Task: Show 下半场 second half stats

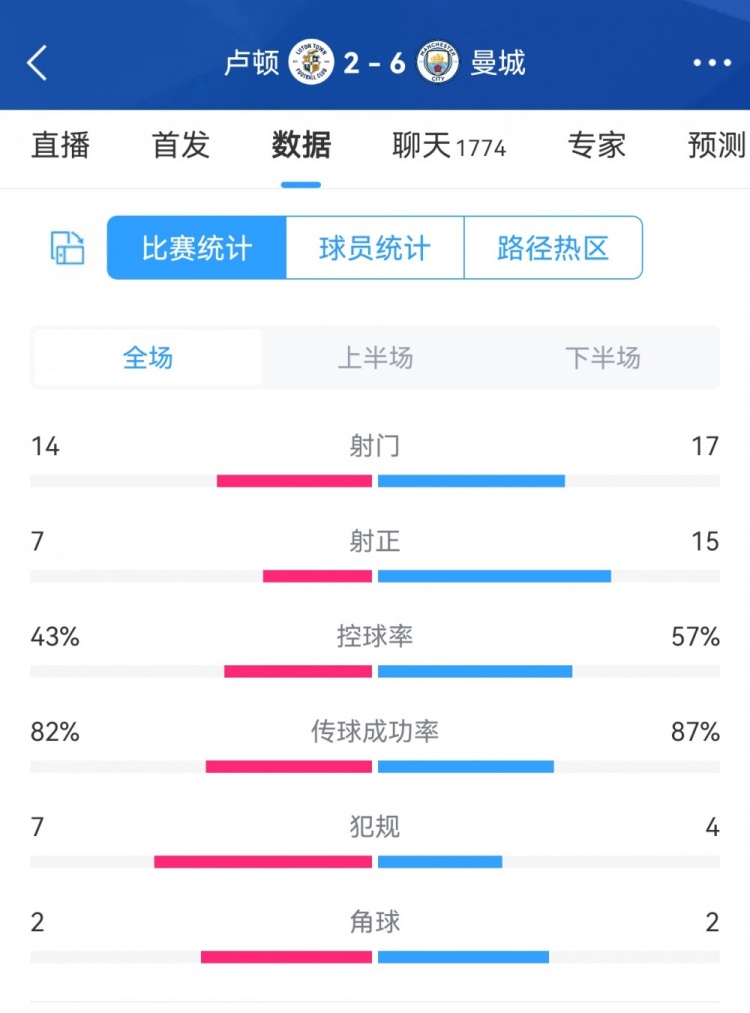Action: (x=602, y=358)
